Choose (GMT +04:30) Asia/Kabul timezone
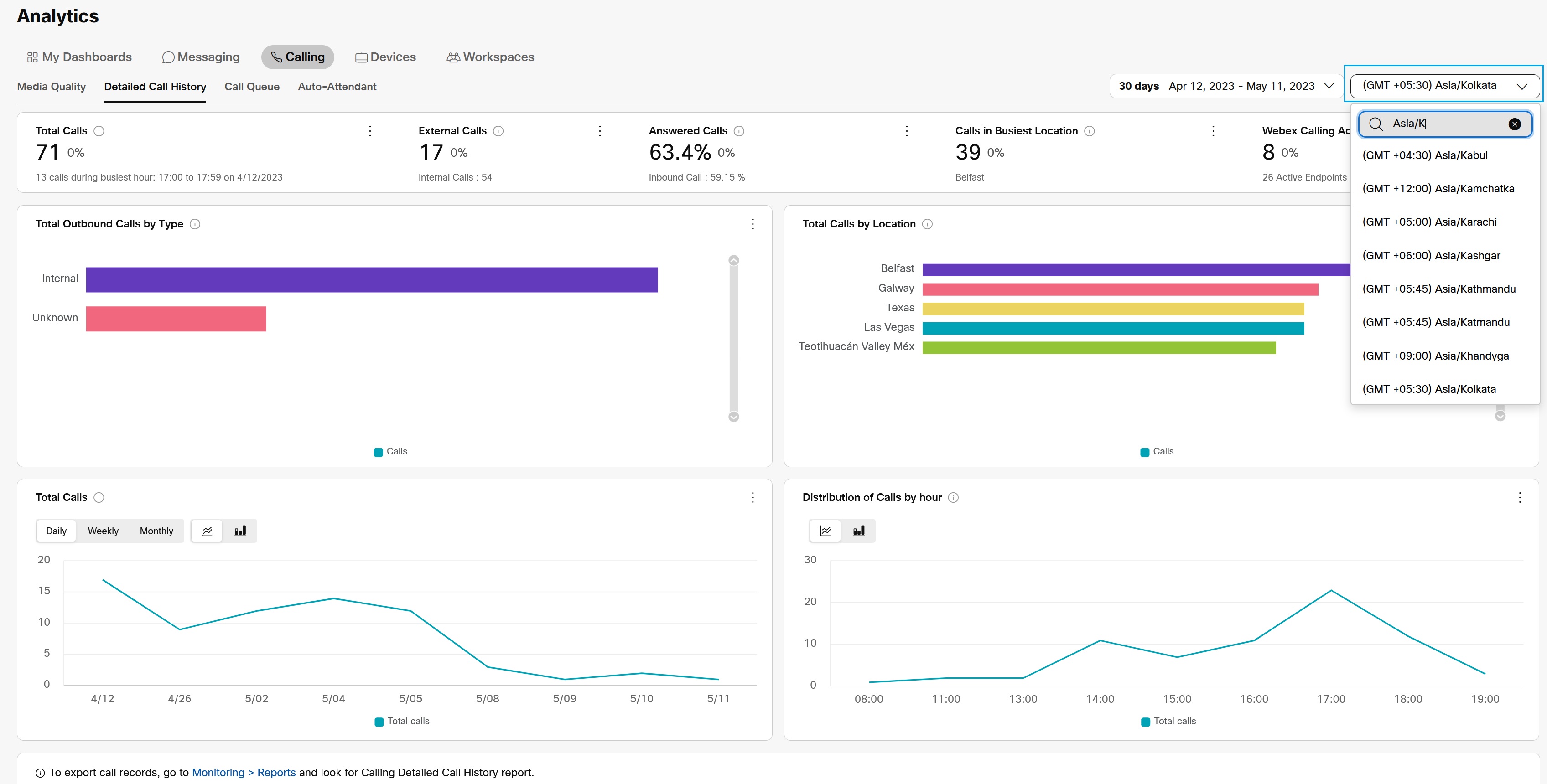This screenshot has width=1547, height=784. point(1445,155)
